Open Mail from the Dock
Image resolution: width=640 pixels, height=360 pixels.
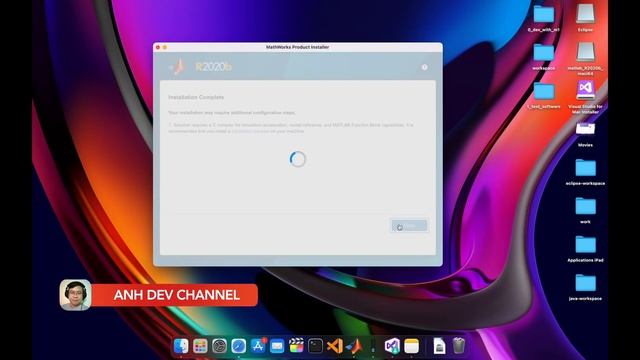(x=277, y=346)
